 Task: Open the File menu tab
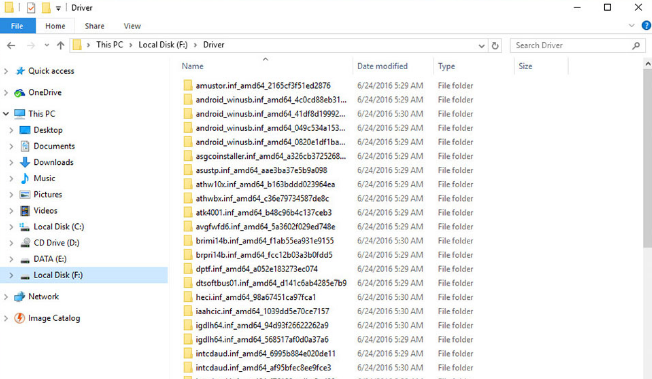pyautogui.click(x=17, y=26)
